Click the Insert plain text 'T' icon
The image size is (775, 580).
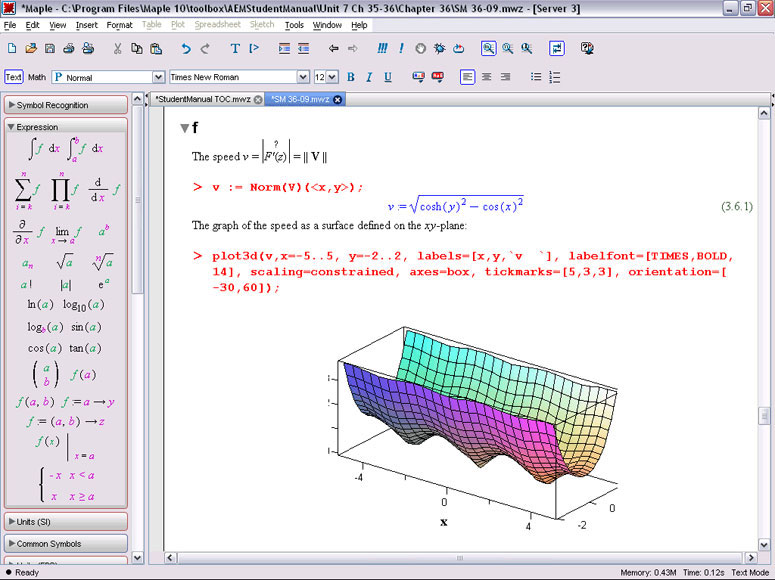tap(235, 48)
